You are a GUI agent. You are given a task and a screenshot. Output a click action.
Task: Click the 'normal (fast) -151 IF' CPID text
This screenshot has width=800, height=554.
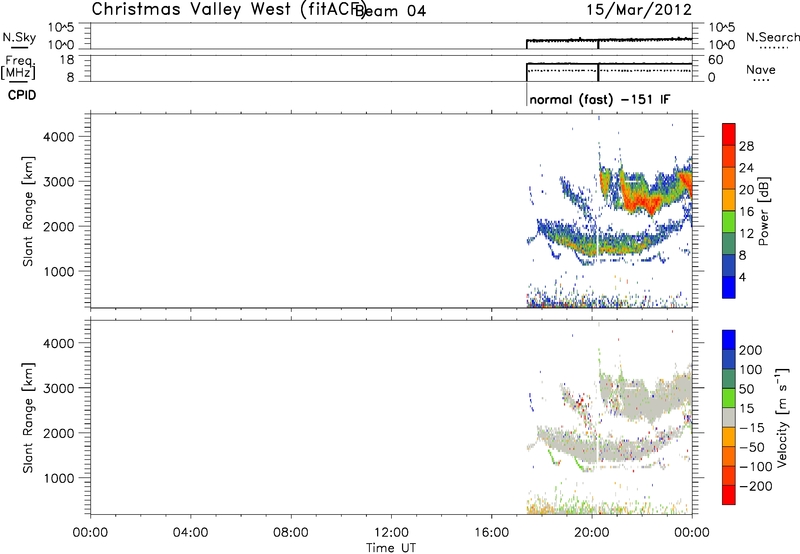coord(599,99)
